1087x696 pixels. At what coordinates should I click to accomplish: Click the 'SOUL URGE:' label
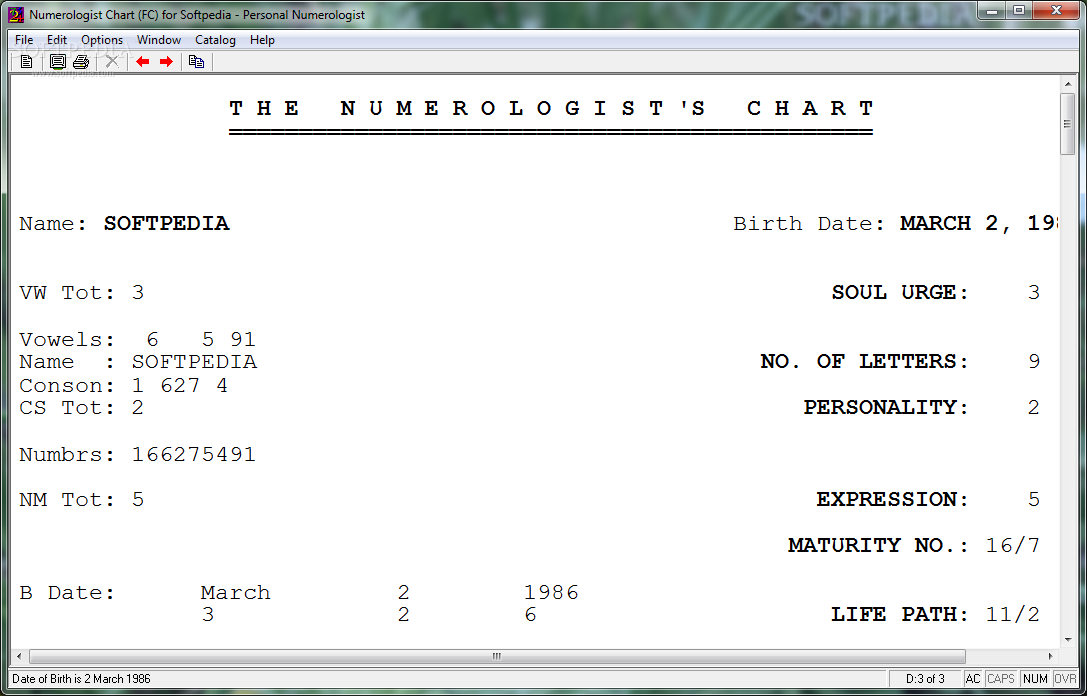coord(900,293)
